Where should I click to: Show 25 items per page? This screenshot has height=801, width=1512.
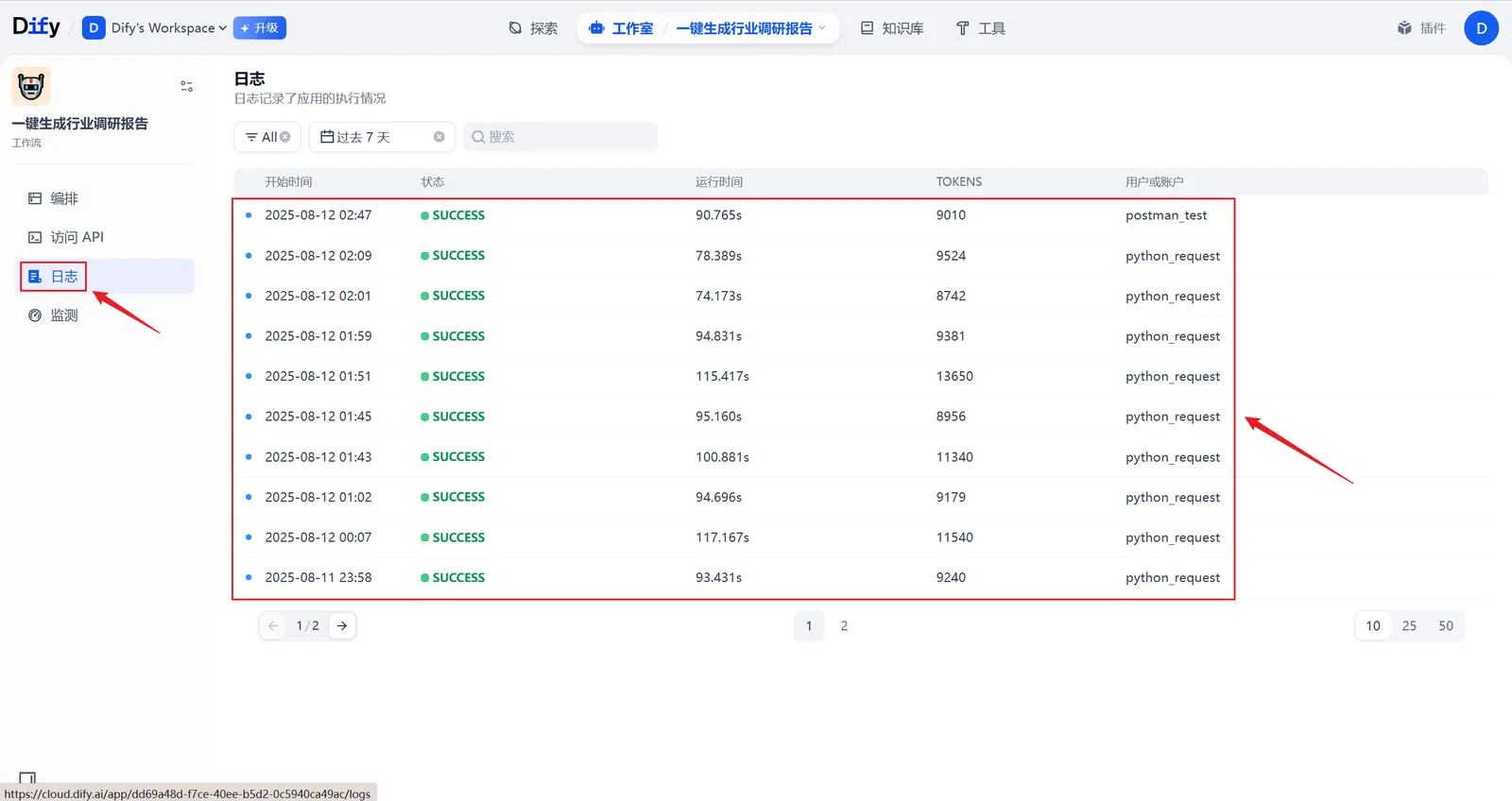tap(1409, 625)
